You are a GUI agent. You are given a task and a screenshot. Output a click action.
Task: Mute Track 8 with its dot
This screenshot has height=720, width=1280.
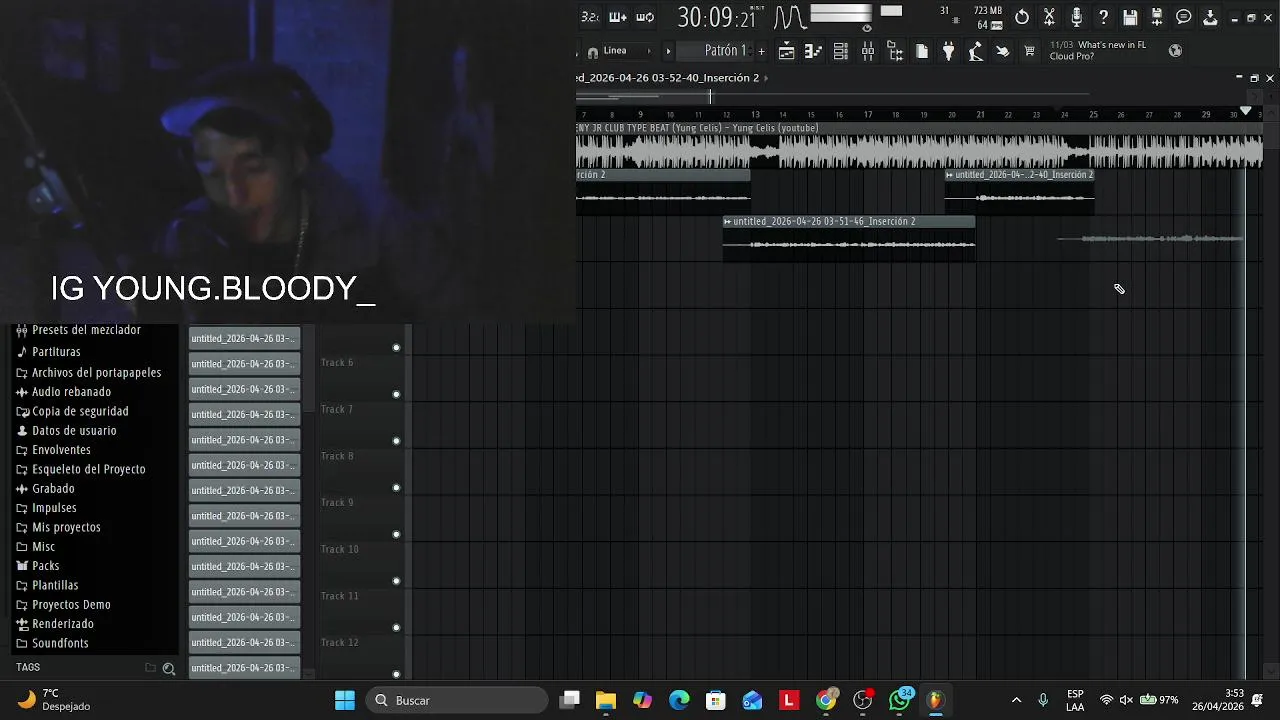pos(396,488)
